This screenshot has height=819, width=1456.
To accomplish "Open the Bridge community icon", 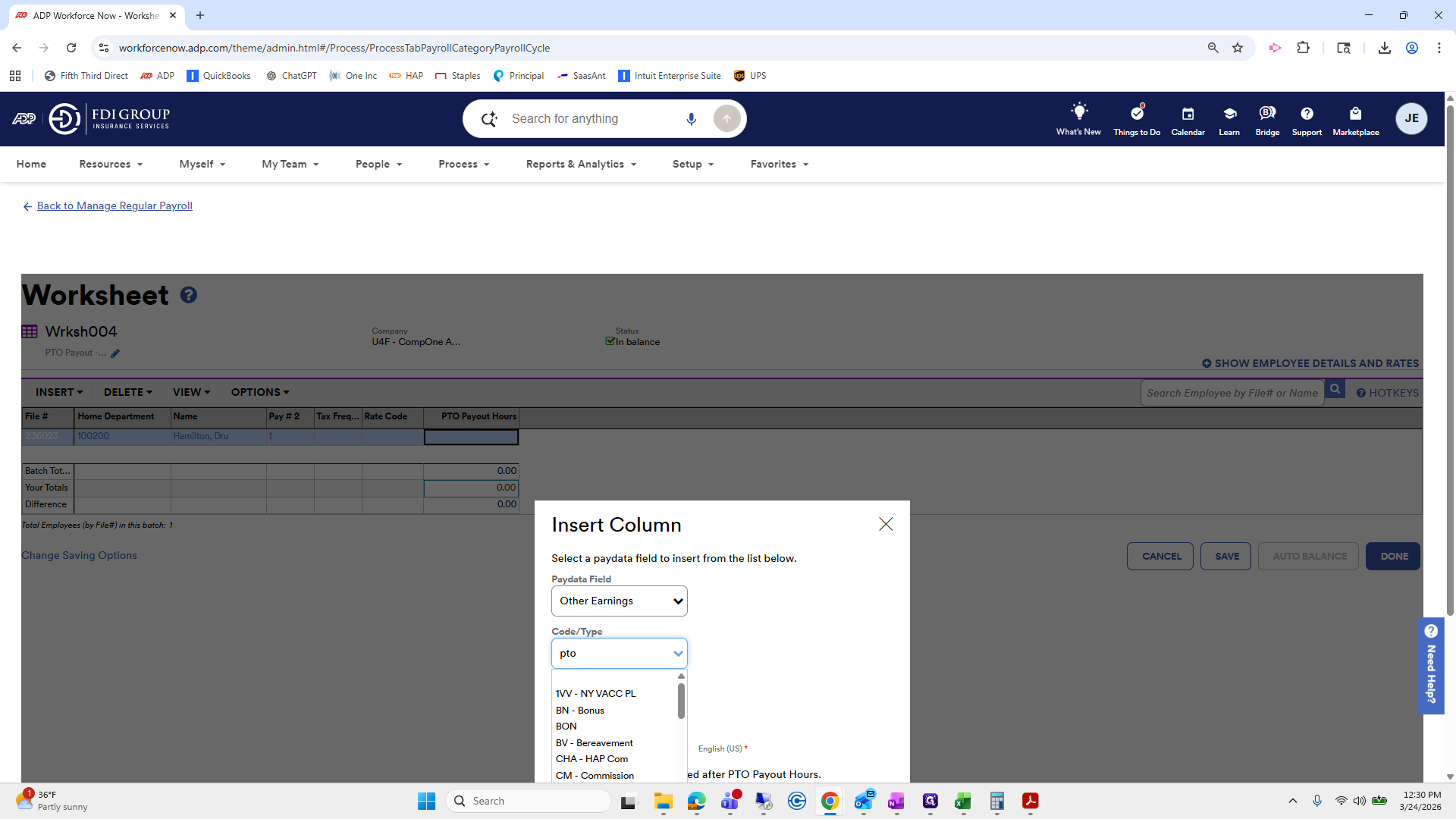I will pyautogui.click(x=1267, y=113).
